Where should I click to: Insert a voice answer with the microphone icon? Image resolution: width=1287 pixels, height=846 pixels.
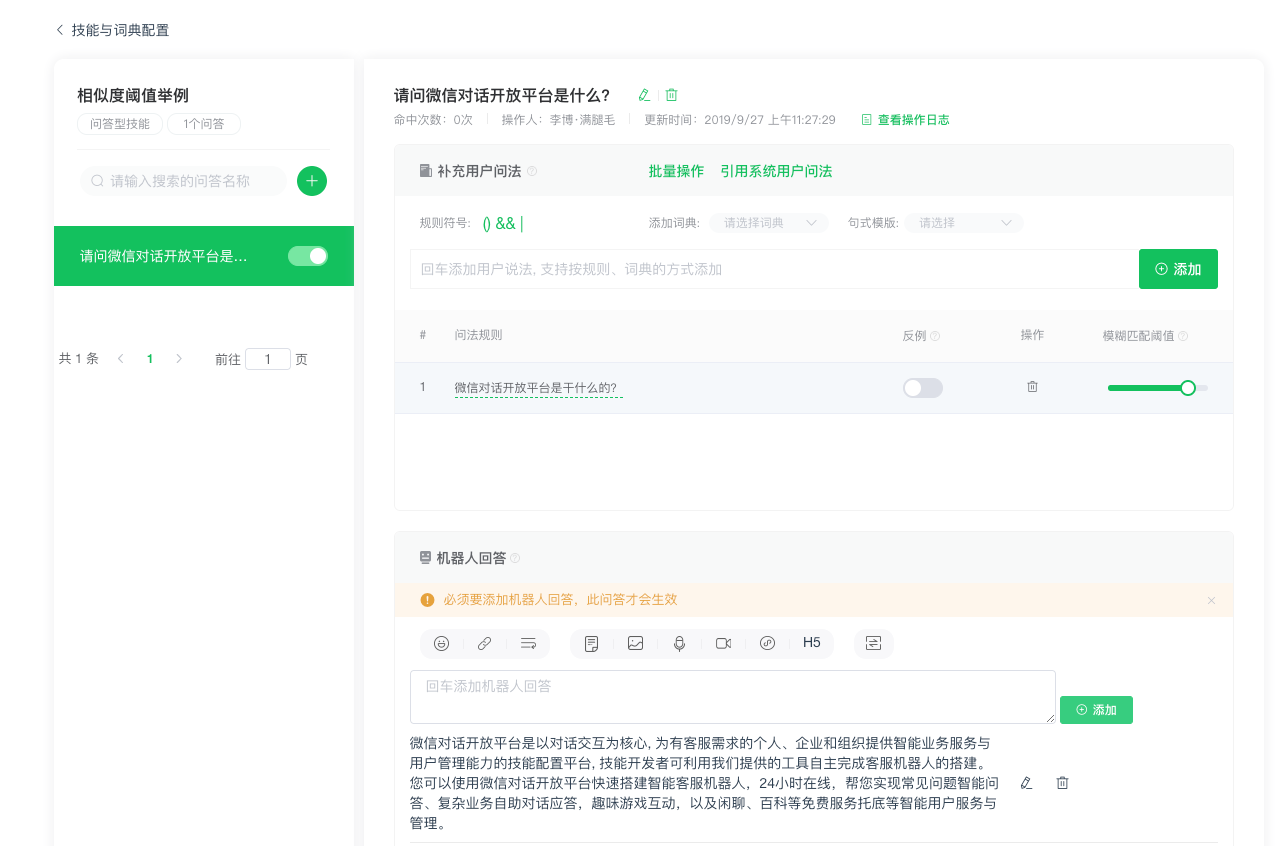coord(679,643)
